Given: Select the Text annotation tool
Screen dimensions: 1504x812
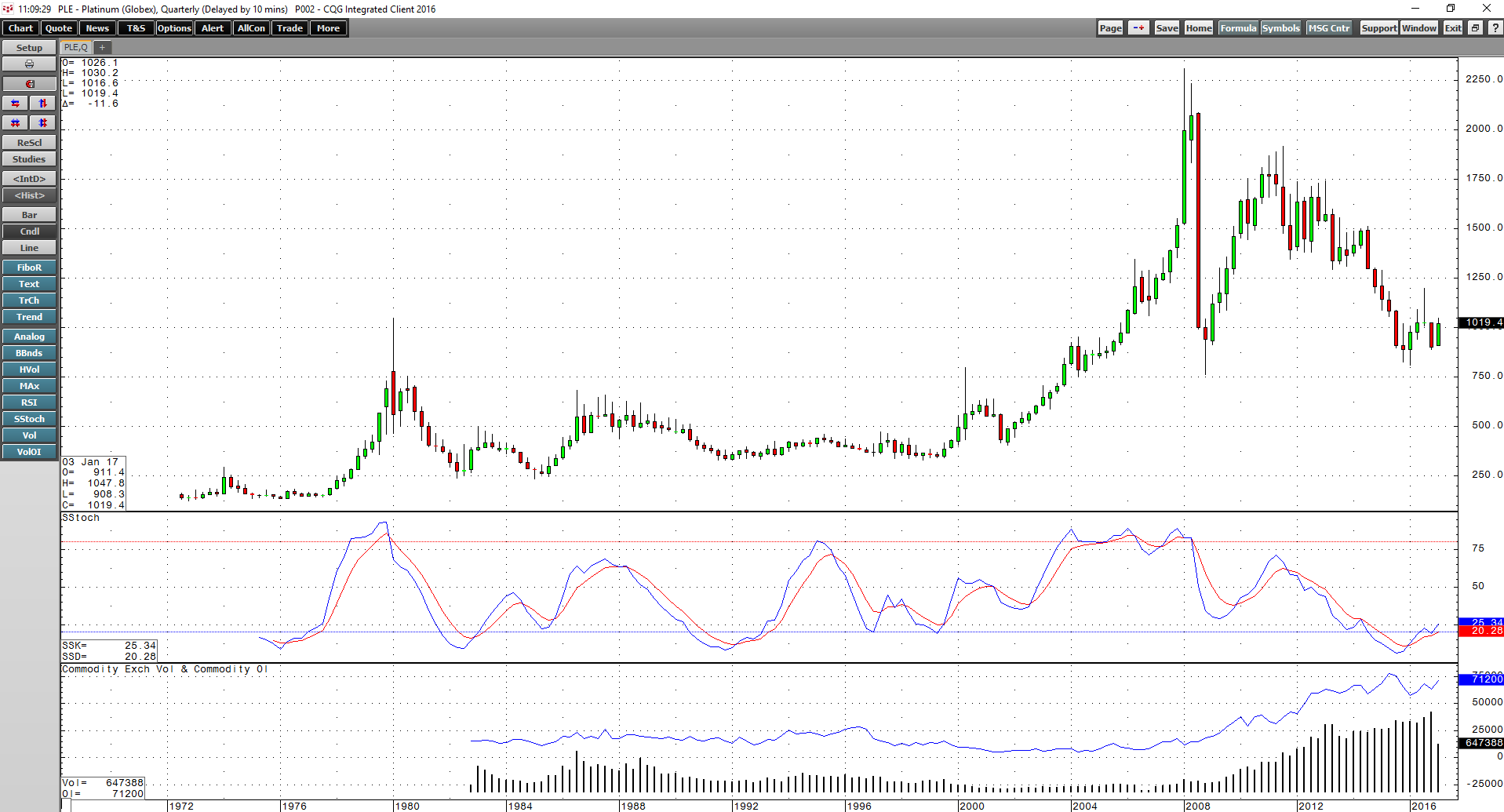Looking at the screenshot, I should 29,284.
